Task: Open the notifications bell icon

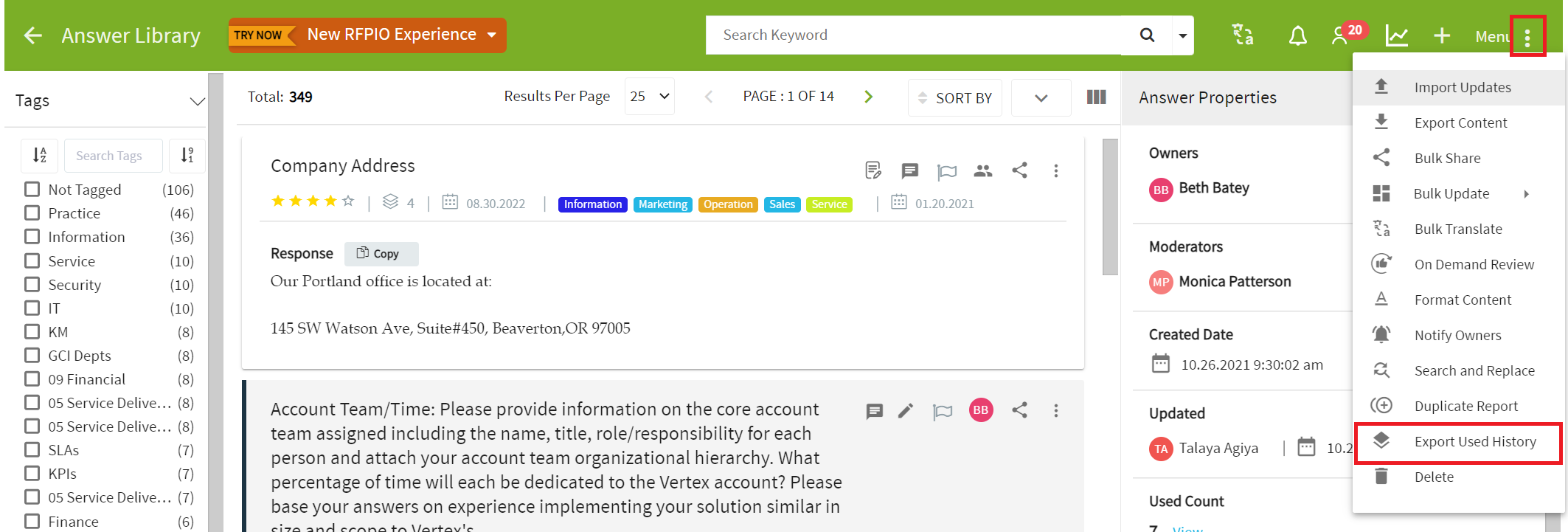Action: pos(1297,35)
